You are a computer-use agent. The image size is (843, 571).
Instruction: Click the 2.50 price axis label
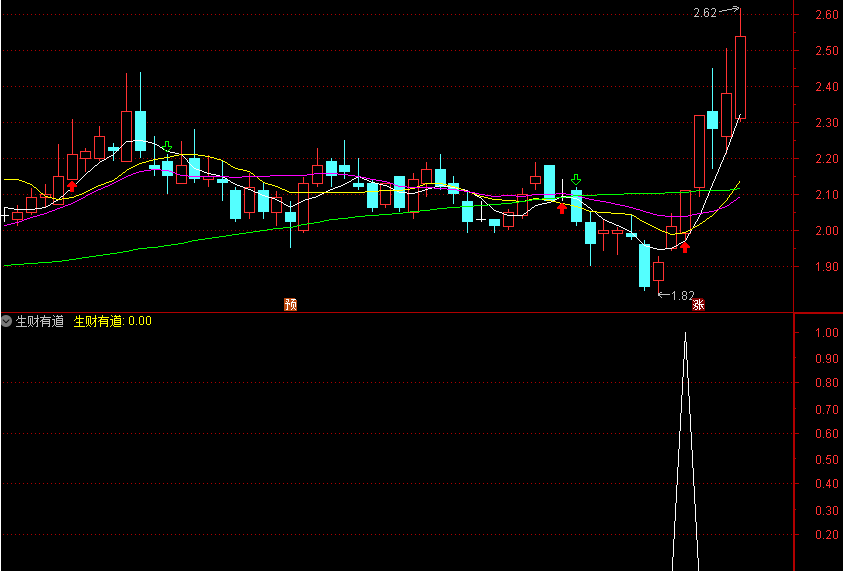(x=827, y=51)
